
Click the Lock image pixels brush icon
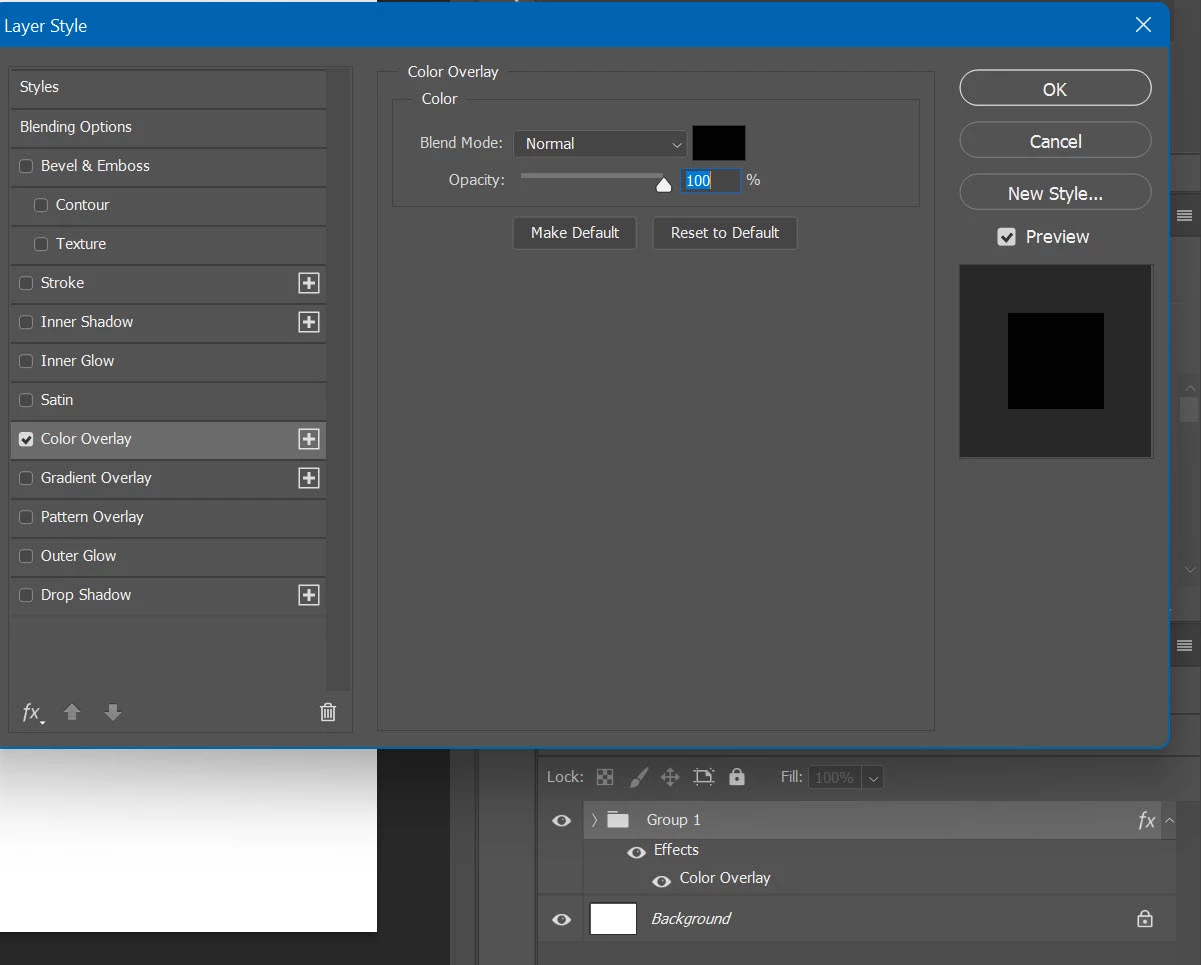[638, 777]
